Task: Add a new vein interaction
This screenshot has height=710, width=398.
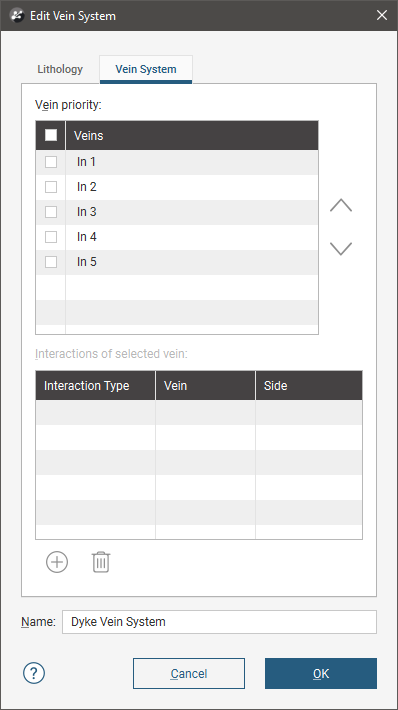Action: pyautogui.click(x=57, y=562)
